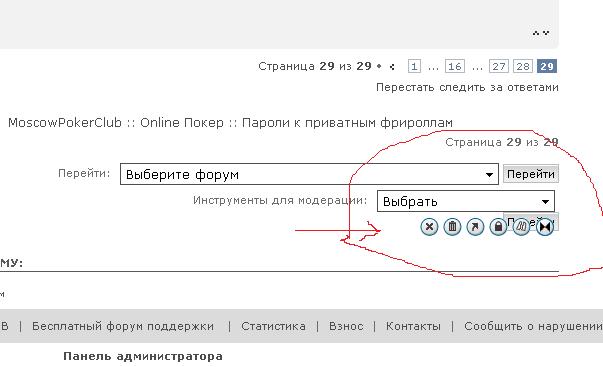Click 'Контакты' in the footer bar
This screenshot has width=603, height=367.
click(x=413, y=326)
